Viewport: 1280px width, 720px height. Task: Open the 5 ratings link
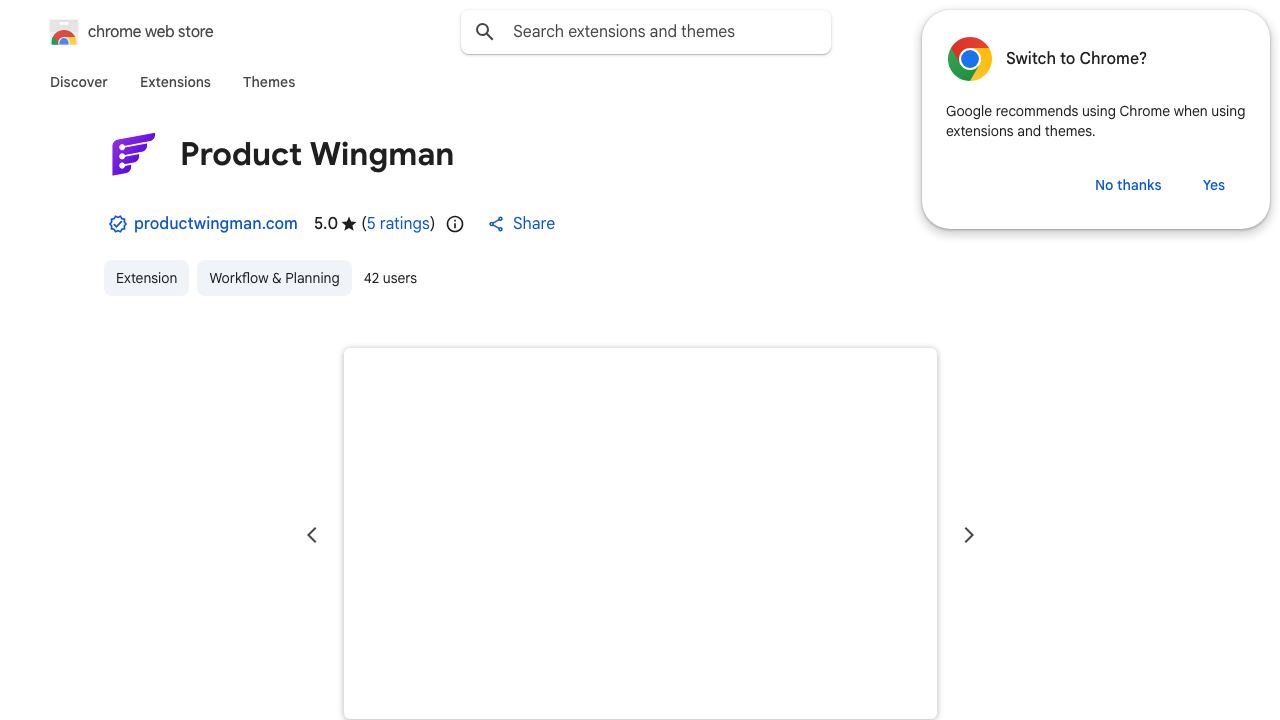[x=398, y=224]
